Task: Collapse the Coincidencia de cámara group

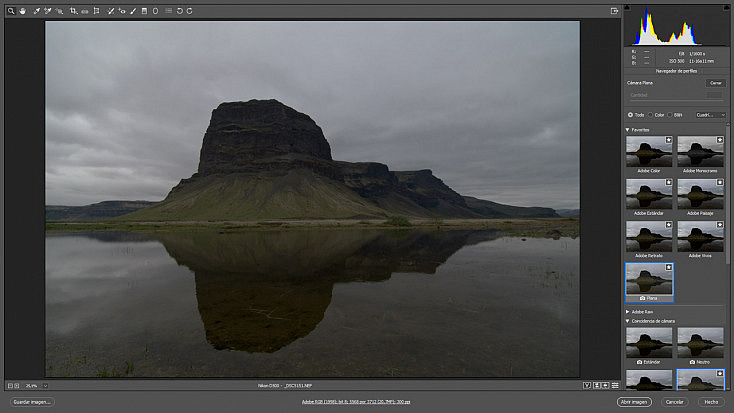Action: coord(628,321)
